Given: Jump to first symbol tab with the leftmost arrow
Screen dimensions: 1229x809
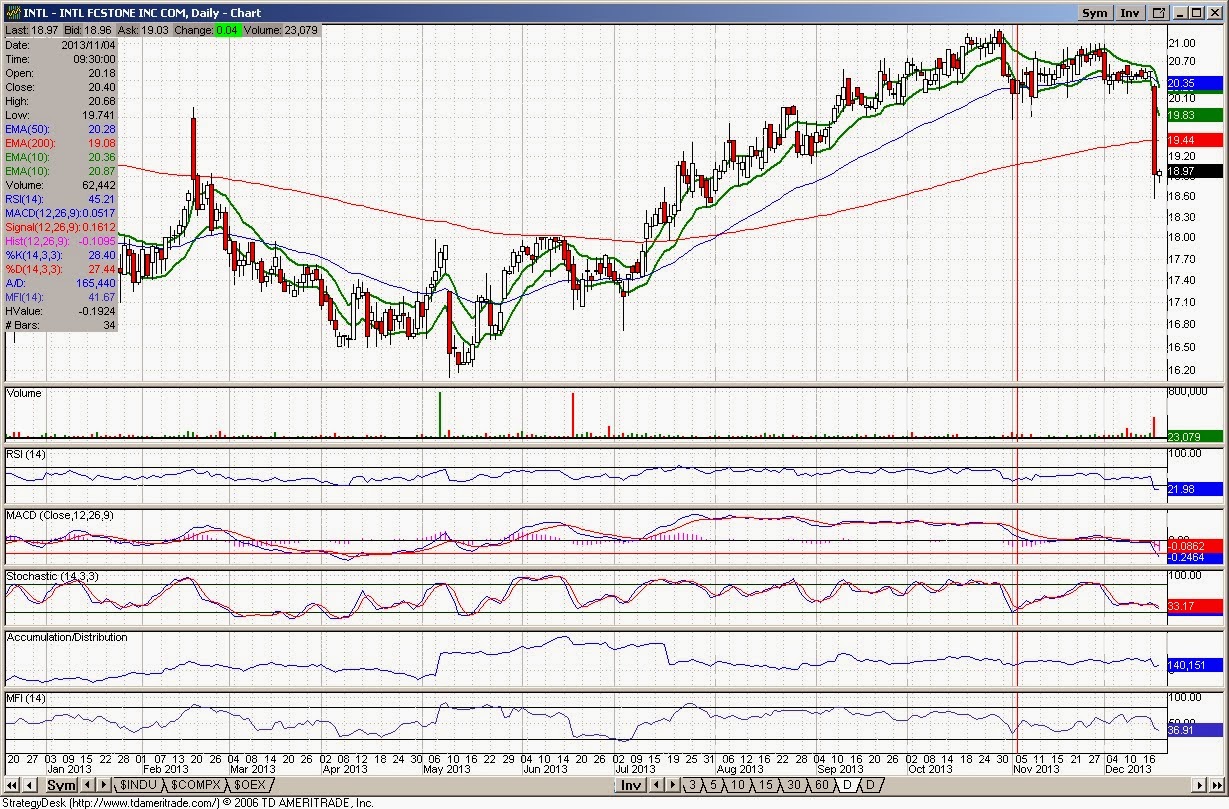Looking at the screenshot, I should pyautogui.click(x=13, y=786).
